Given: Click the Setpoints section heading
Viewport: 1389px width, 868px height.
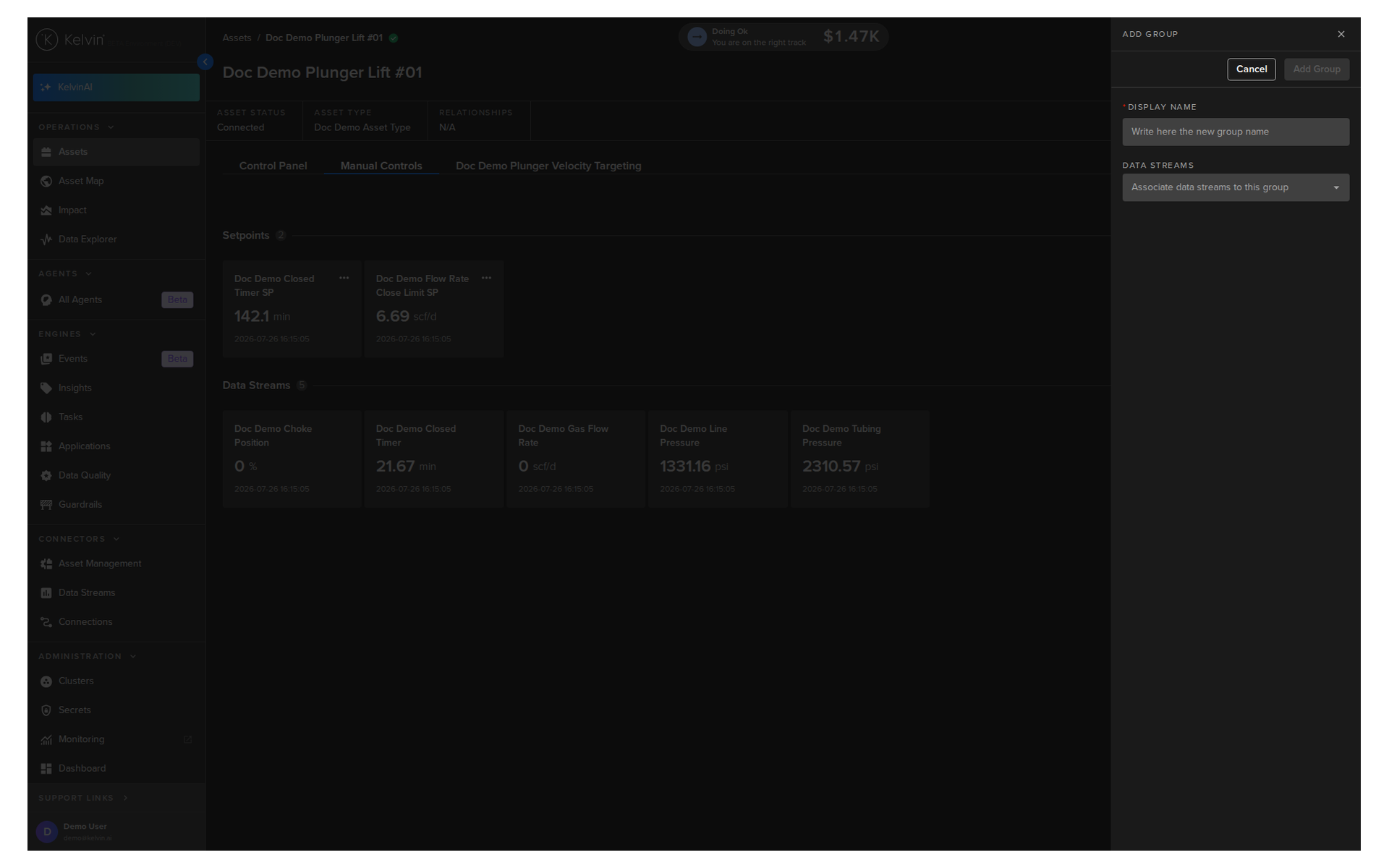Looking at the screenshot, I should (246, 235).
